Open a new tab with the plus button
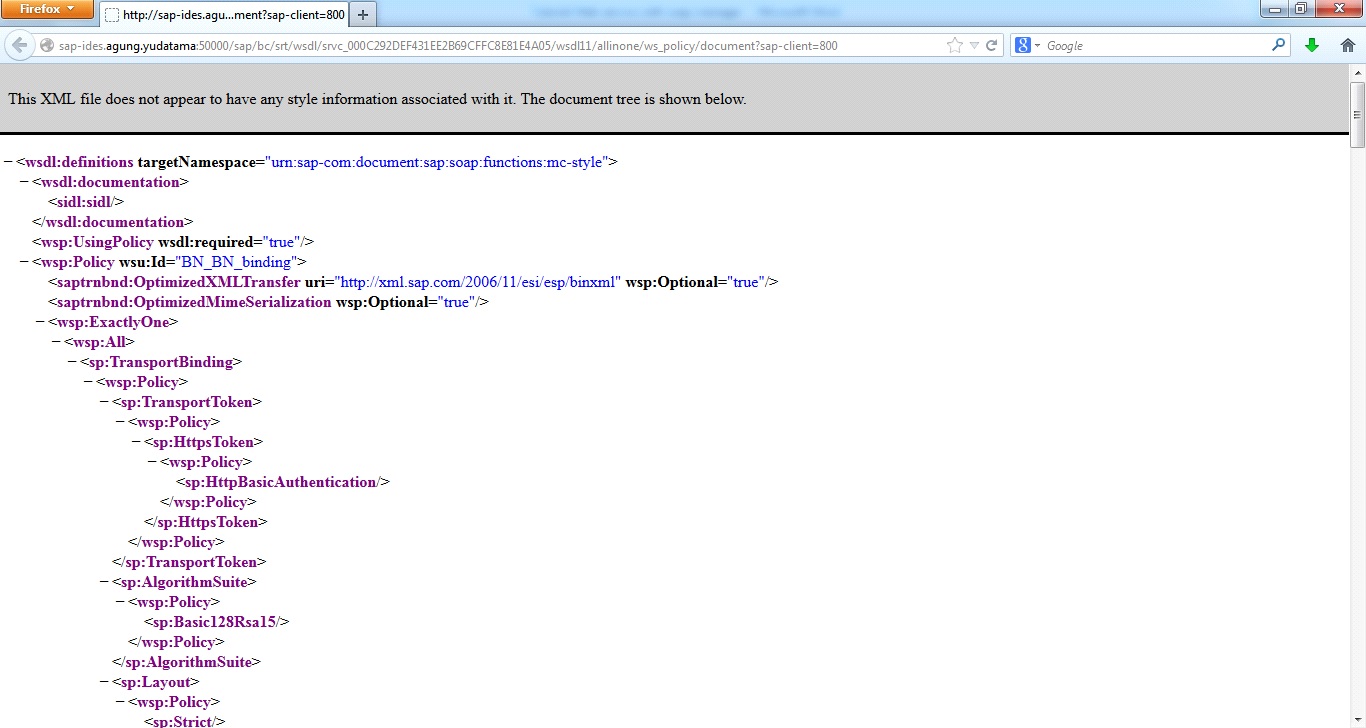 coord(363,15)
